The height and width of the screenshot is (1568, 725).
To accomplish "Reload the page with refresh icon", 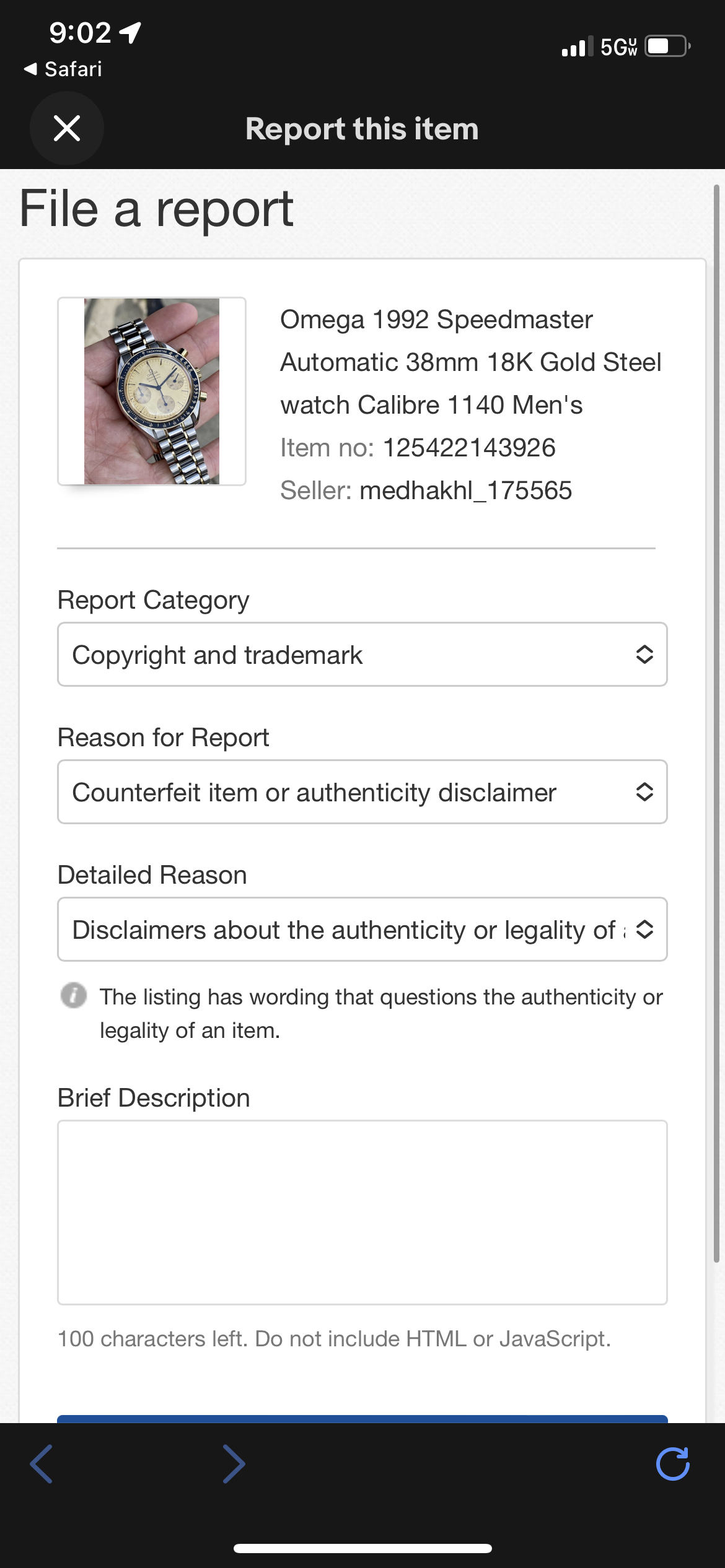I will [x=672, y=1463].
